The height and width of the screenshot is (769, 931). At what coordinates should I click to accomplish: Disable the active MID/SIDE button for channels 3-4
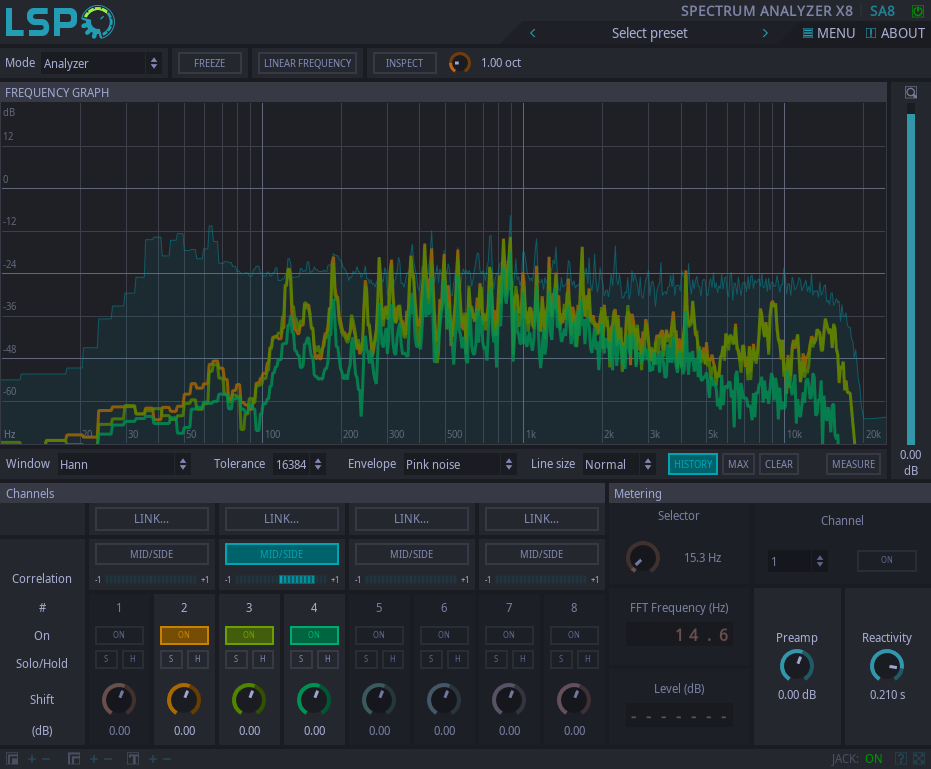tap(282, 554)
